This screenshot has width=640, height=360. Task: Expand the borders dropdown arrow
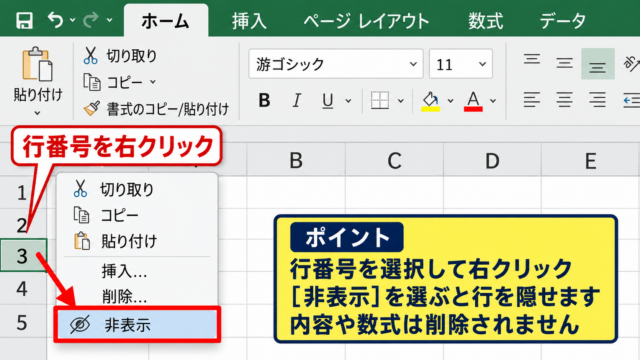tap(401, 100)
